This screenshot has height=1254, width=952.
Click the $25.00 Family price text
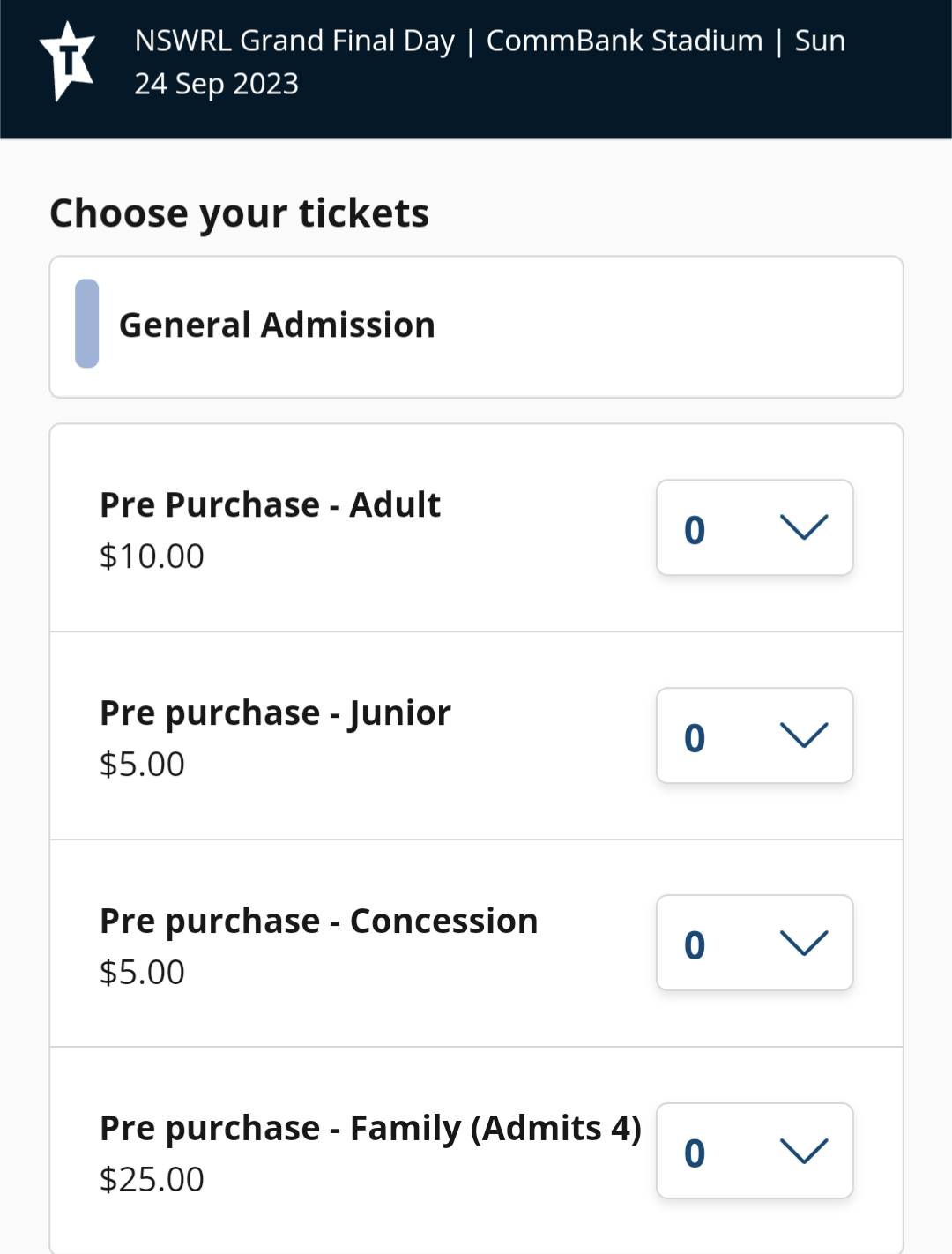(x=152, y=1180)
